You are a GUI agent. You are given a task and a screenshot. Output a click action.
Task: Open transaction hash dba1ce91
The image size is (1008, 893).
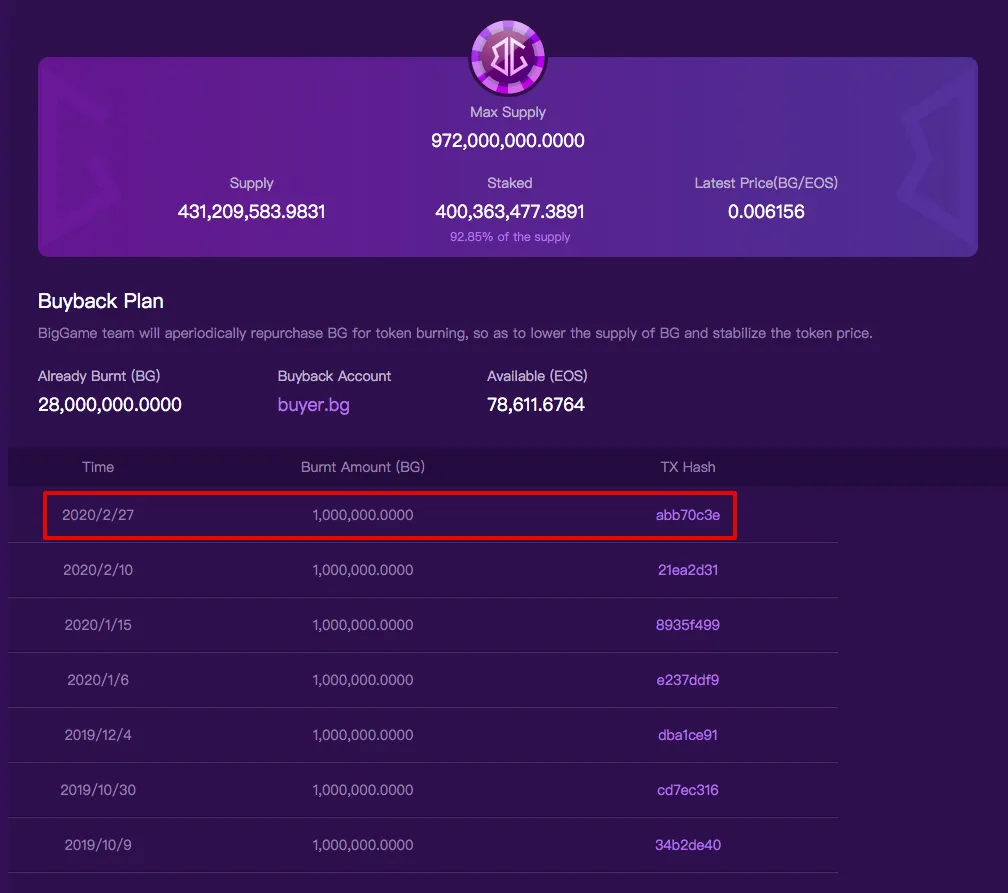point(688,735)
